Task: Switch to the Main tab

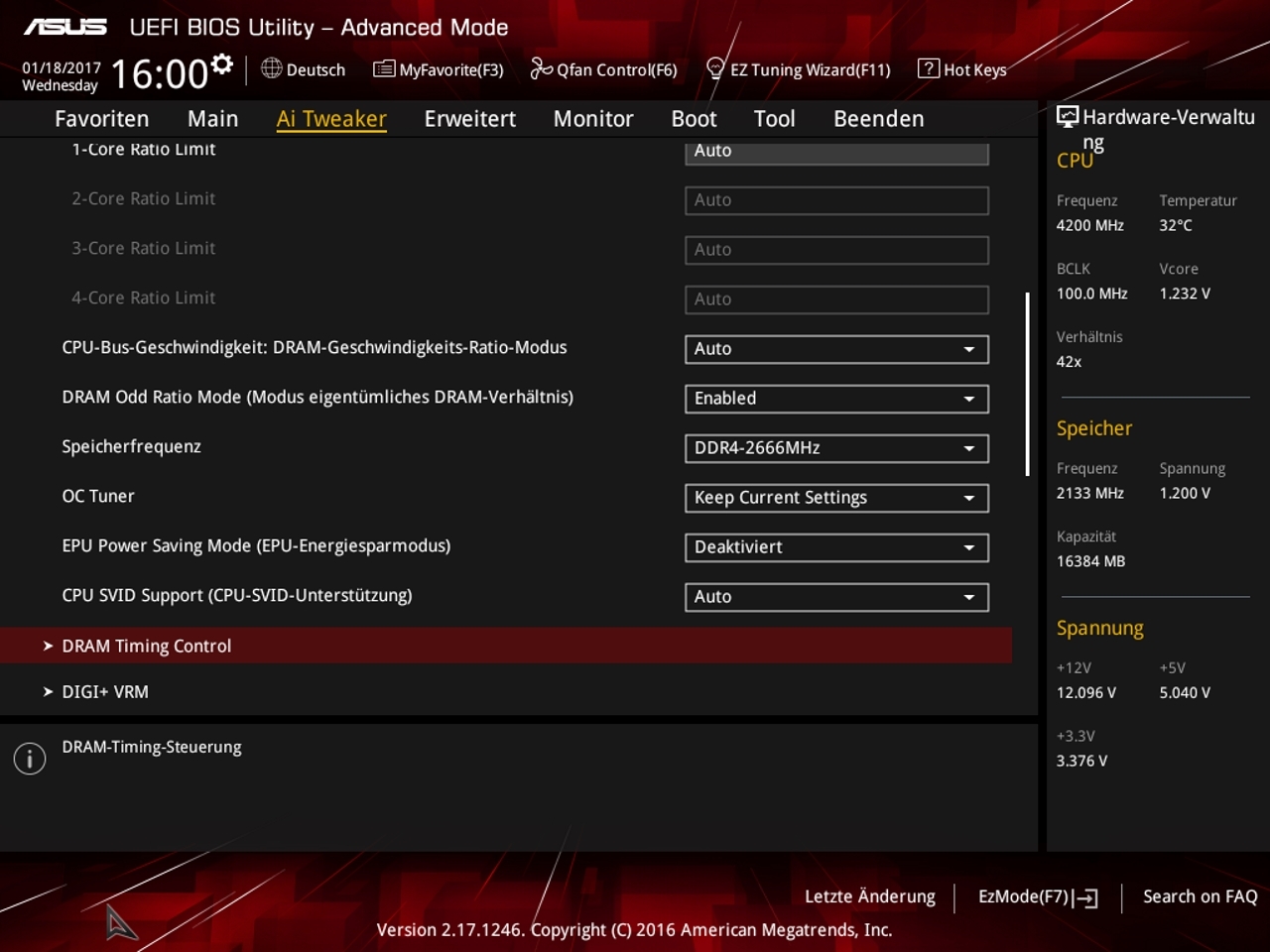Action: pyautogui.click(x=212, y=119)
